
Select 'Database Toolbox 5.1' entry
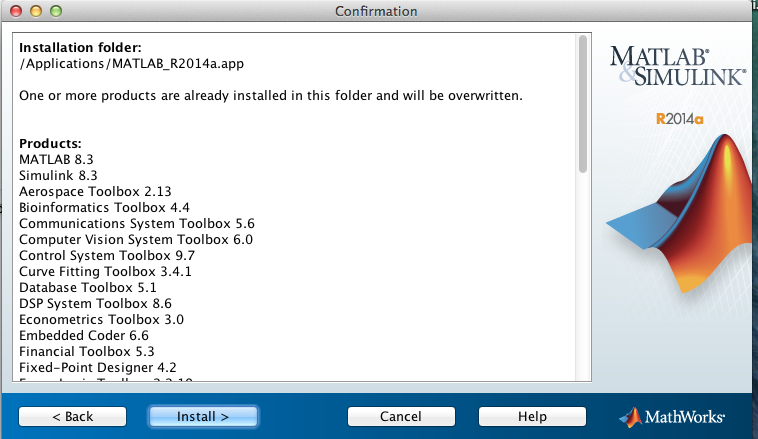88,287
